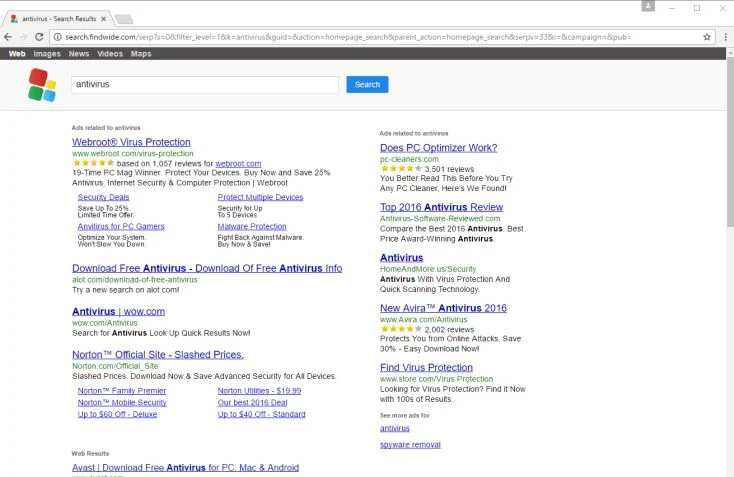
Task: Open Top 2016 Antivirus Review ad
Action: coord(441,207)
